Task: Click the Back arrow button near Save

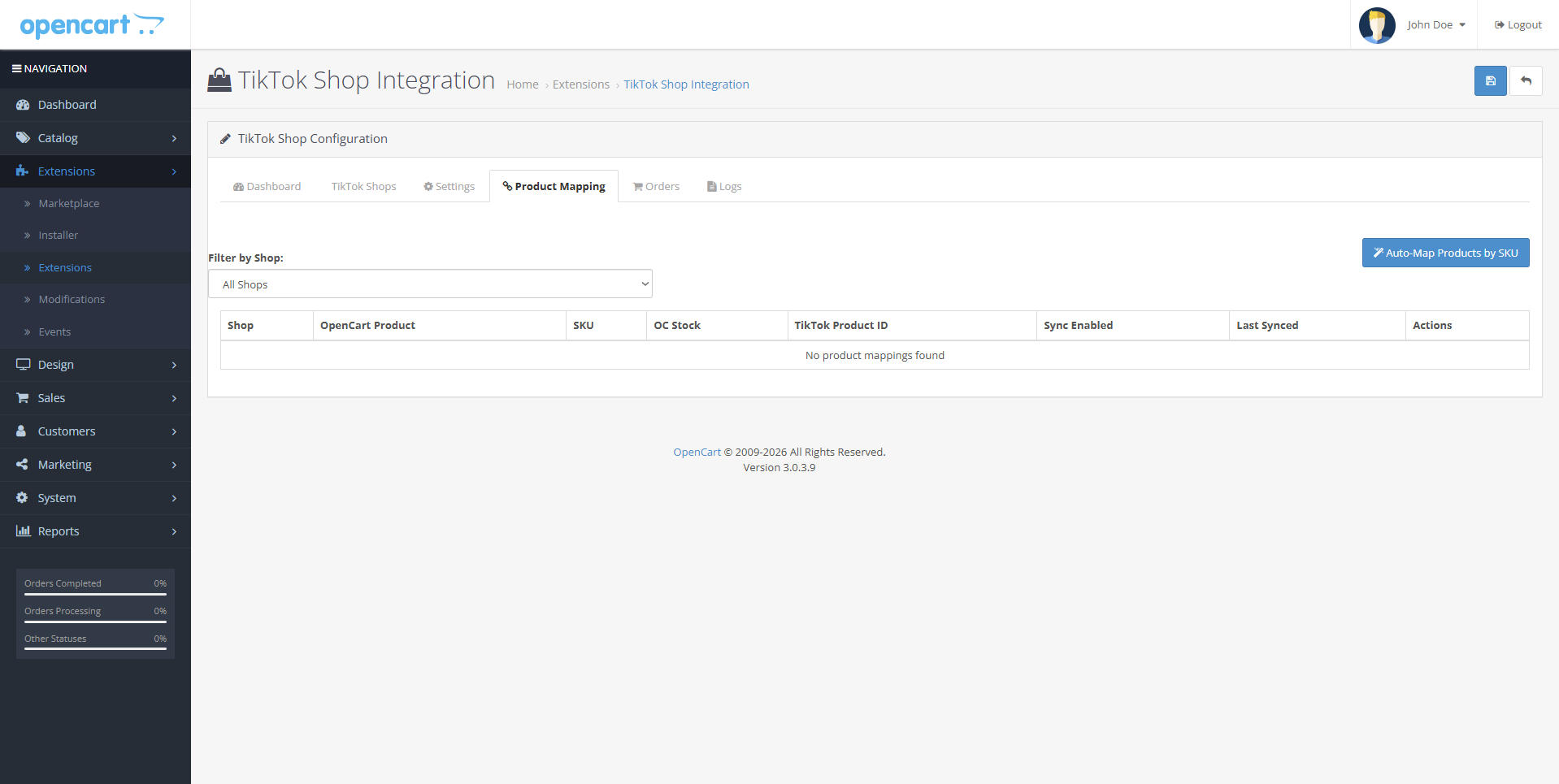Action: click(1526, 80)
